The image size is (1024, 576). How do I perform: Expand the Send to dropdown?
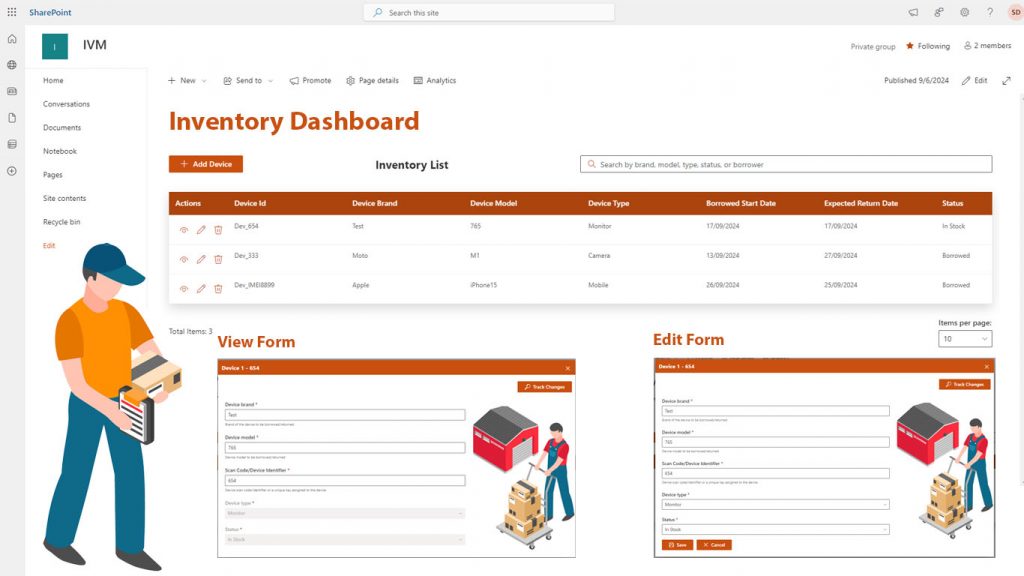pyautogui.click(x=250, y=81)
